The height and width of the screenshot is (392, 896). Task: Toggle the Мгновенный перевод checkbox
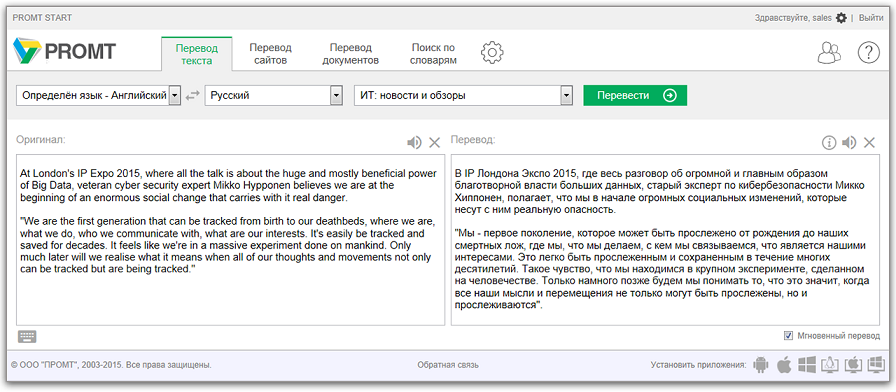(789, 336)
